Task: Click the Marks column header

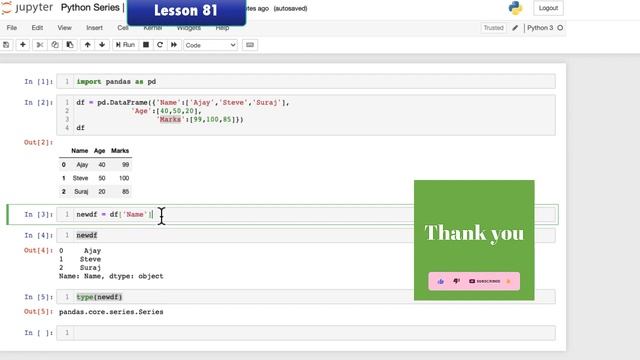Action: click(x=120, y=151)
